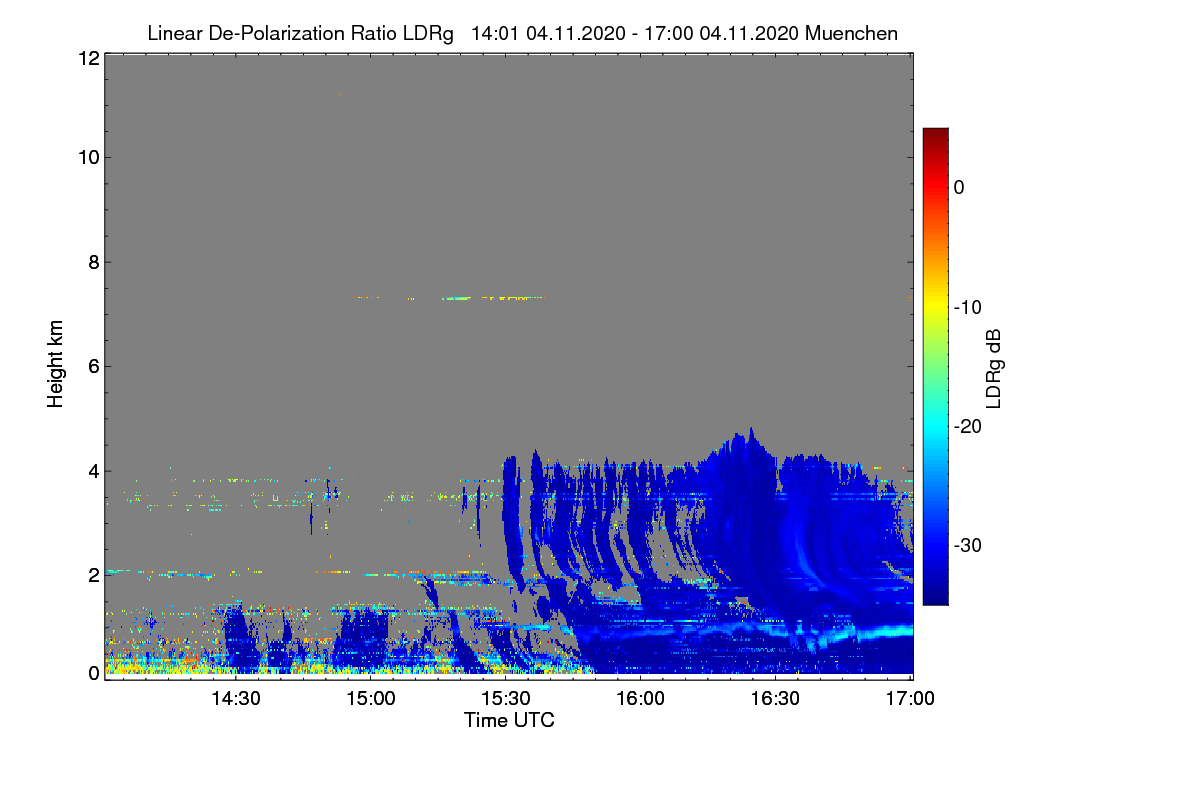Click the y-axis tick label "4"
The width and height of the screenshot is (1200, 800).
point(93,470)
